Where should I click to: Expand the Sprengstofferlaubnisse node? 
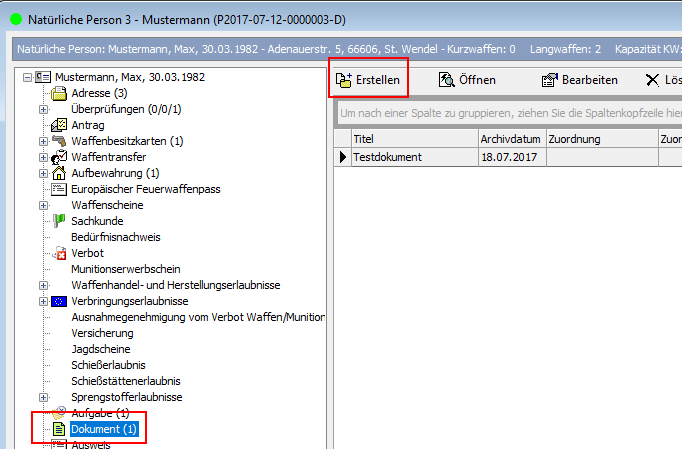43,397
